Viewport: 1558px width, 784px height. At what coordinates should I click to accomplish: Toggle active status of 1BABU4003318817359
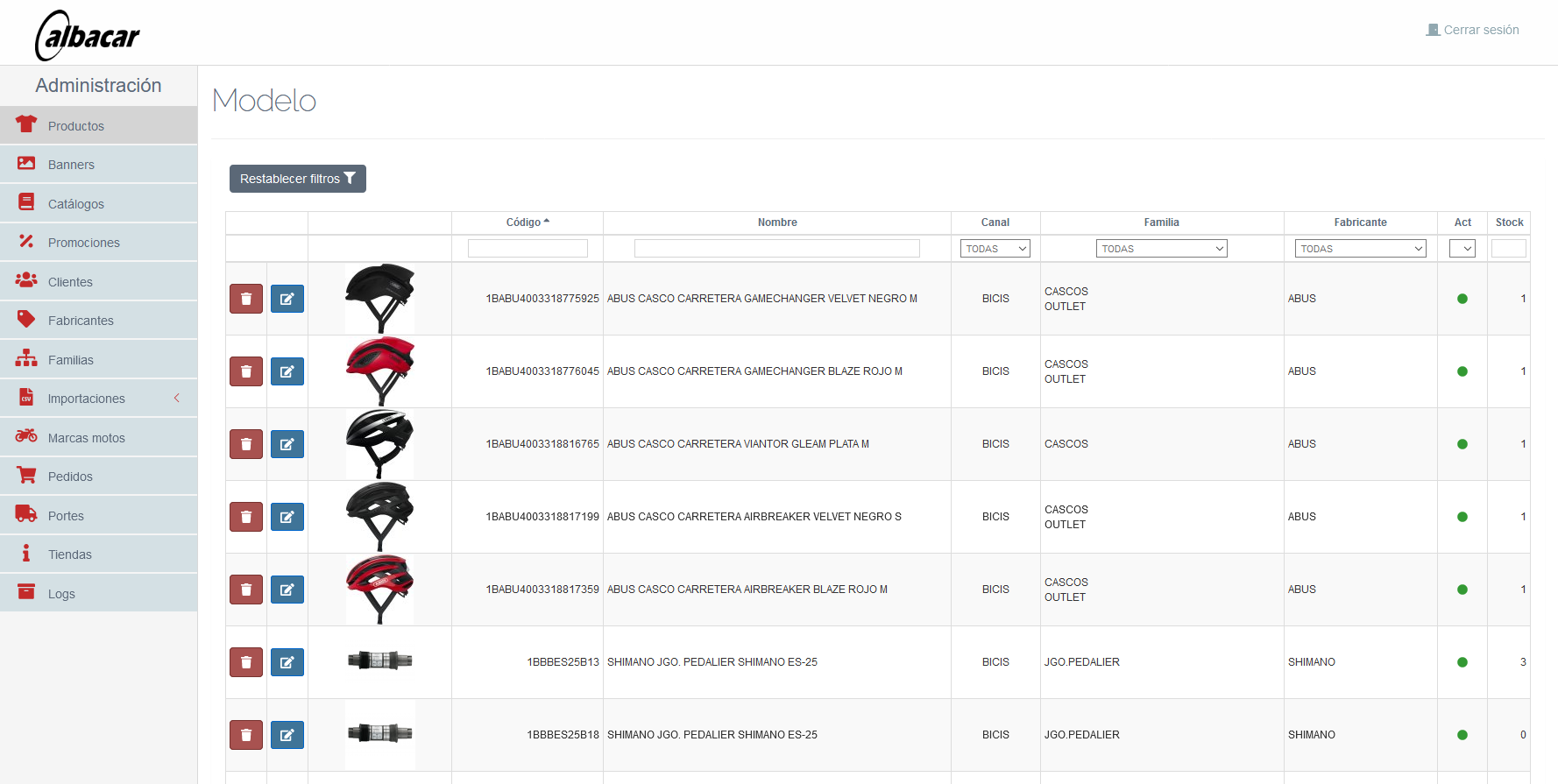[1462, 590]
